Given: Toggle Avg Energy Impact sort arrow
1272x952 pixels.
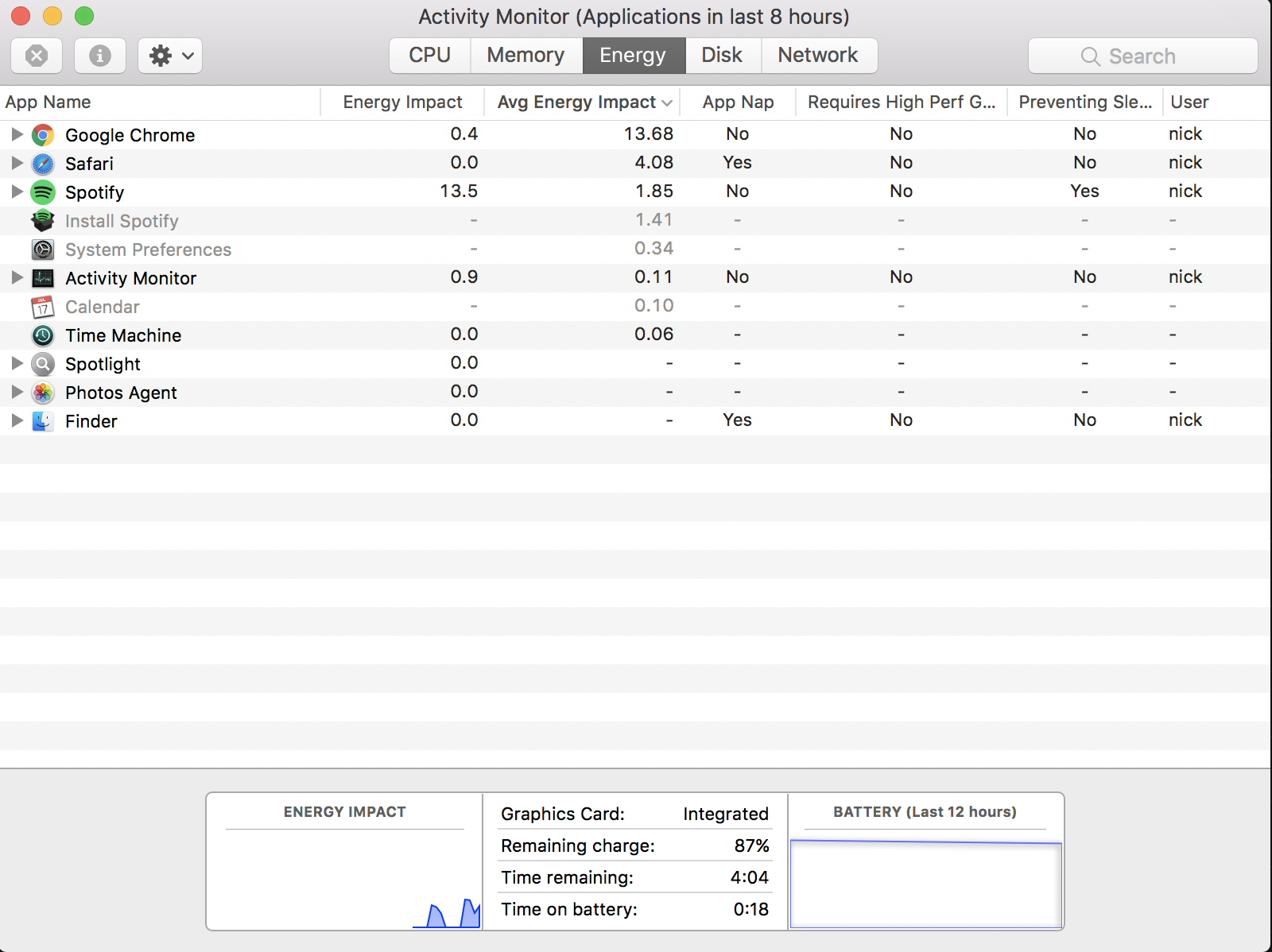Looking at the screenshot, I should tap(667, 103).
